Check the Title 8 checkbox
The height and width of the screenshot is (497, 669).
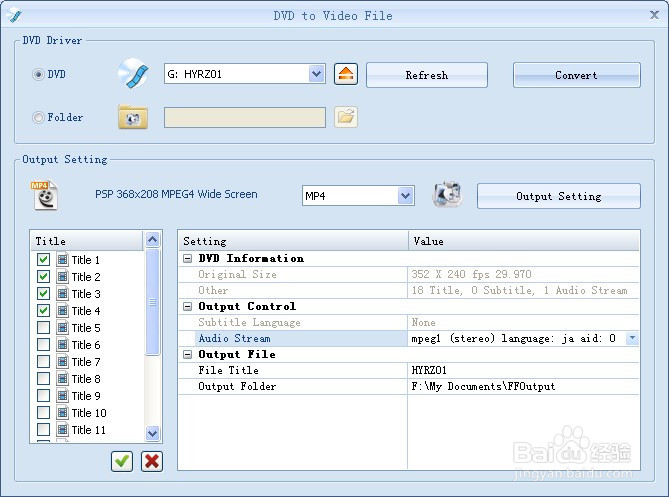coord(43,378)
